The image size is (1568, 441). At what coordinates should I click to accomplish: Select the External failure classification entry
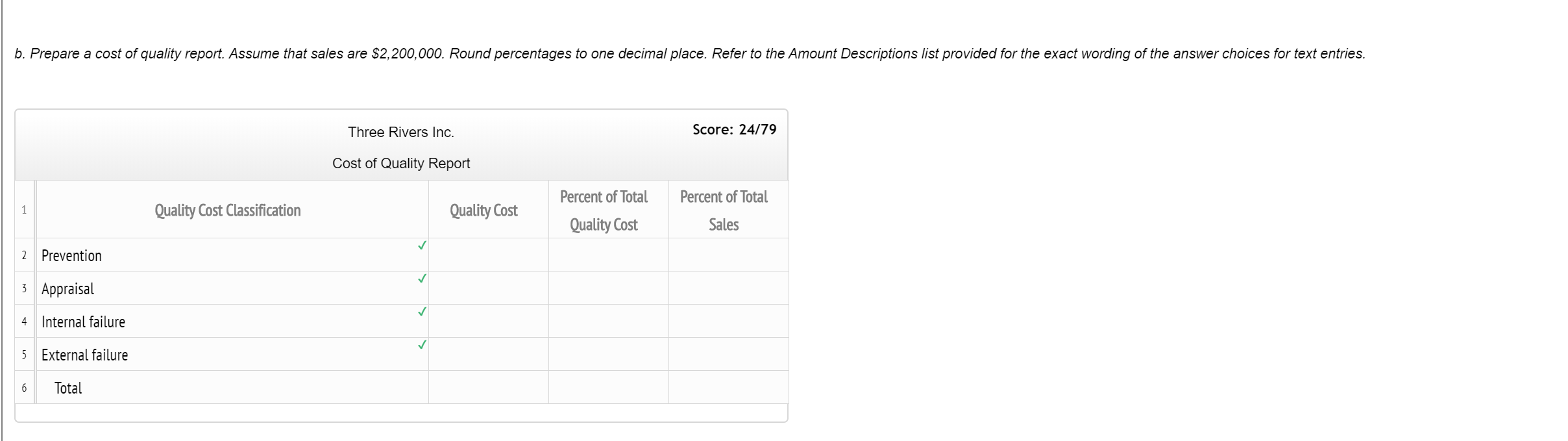point(232,354)
